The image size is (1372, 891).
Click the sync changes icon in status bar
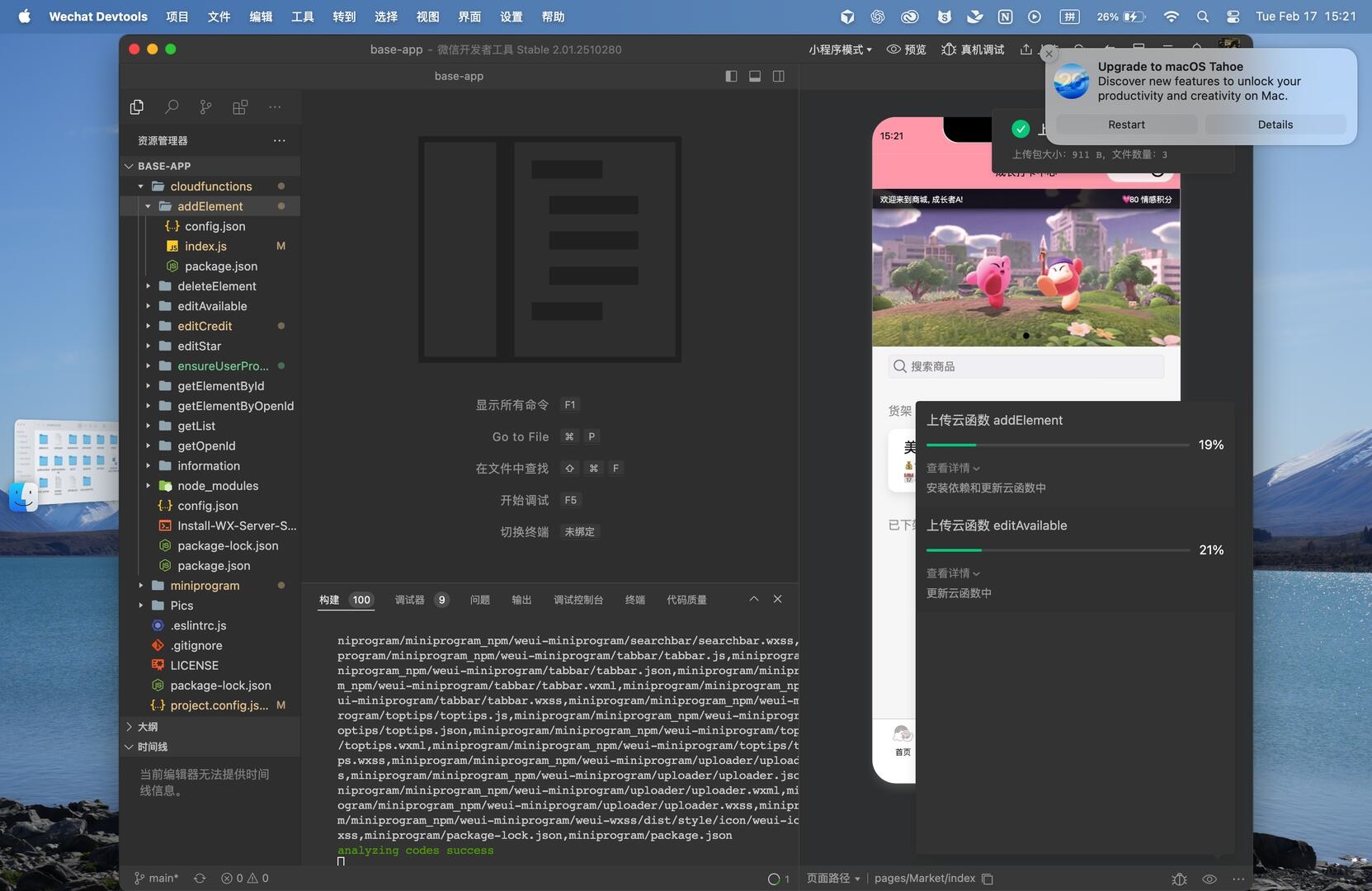(200, 879)
